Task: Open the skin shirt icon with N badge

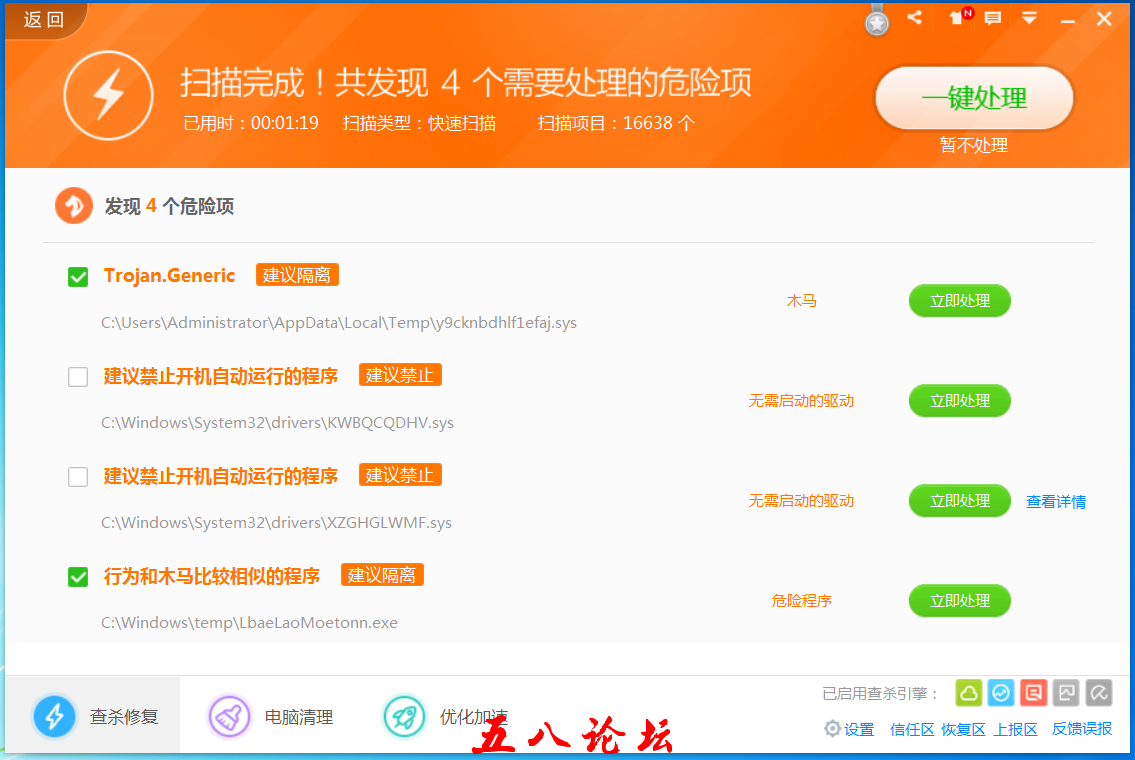Action: tap(958, 18)
